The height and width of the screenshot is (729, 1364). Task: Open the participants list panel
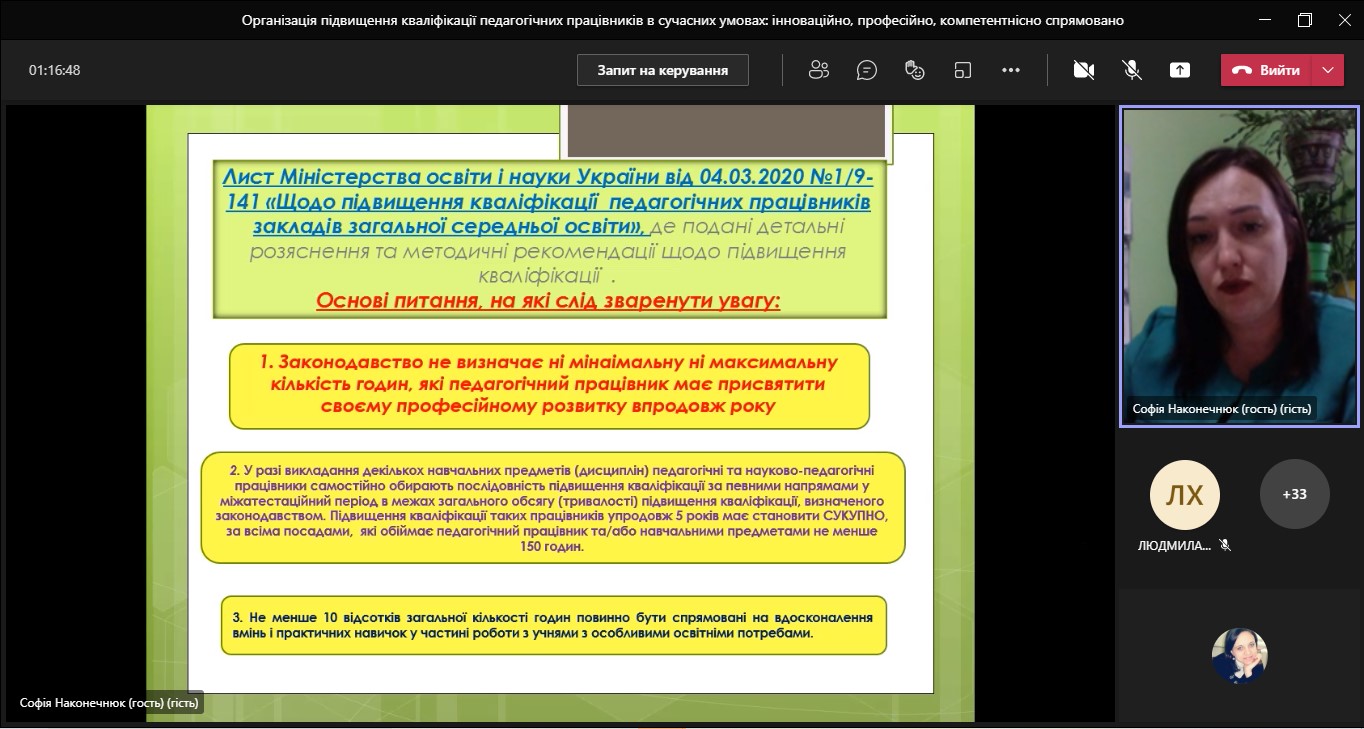tap(819, 70)
